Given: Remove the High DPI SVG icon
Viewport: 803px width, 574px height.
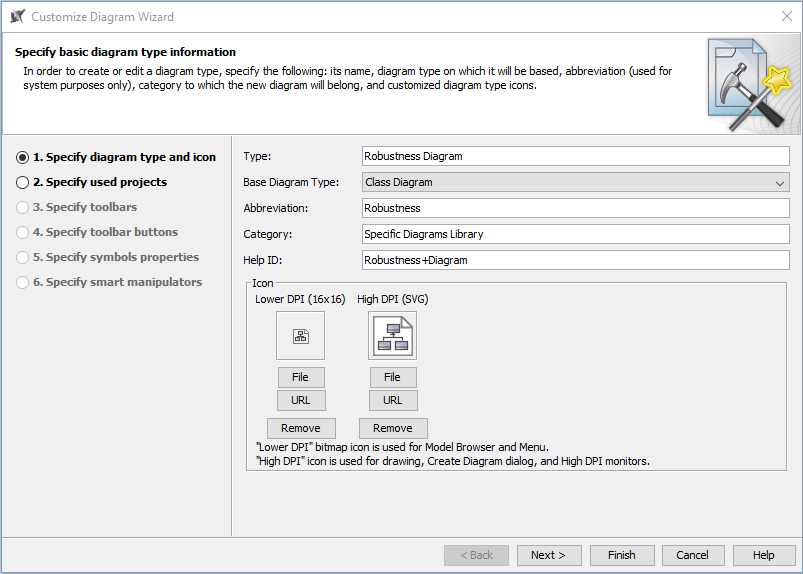Looking at the screenshot, I should [x=392, y=428].
